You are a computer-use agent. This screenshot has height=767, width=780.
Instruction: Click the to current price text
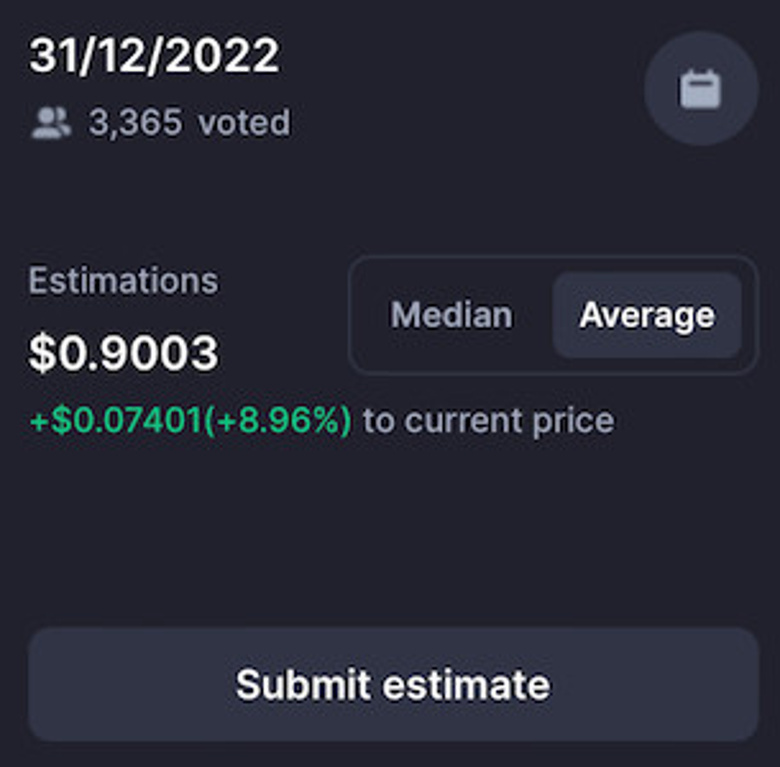tap(489, 421)
